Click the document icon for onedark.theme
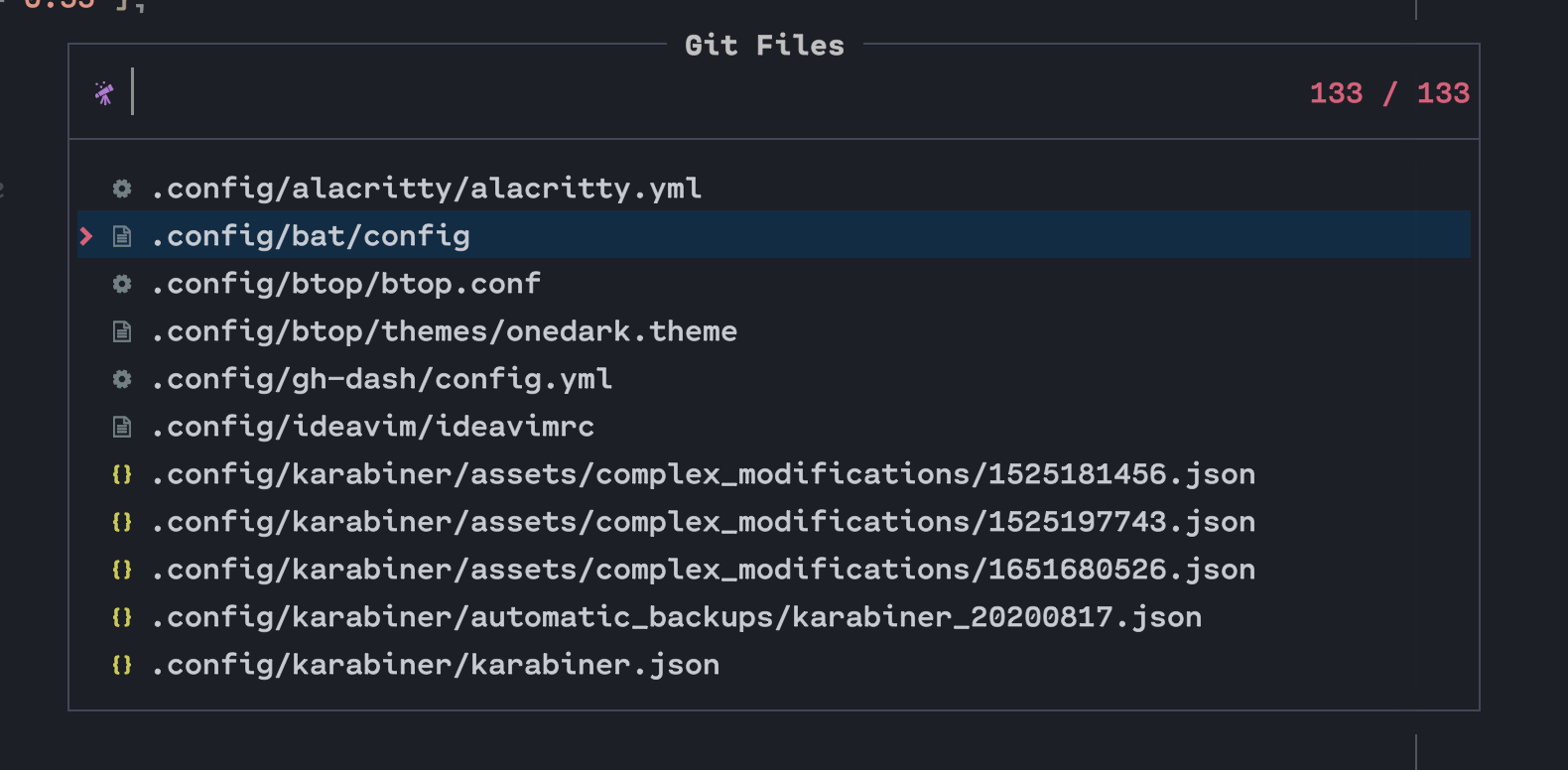 point(120,330)
